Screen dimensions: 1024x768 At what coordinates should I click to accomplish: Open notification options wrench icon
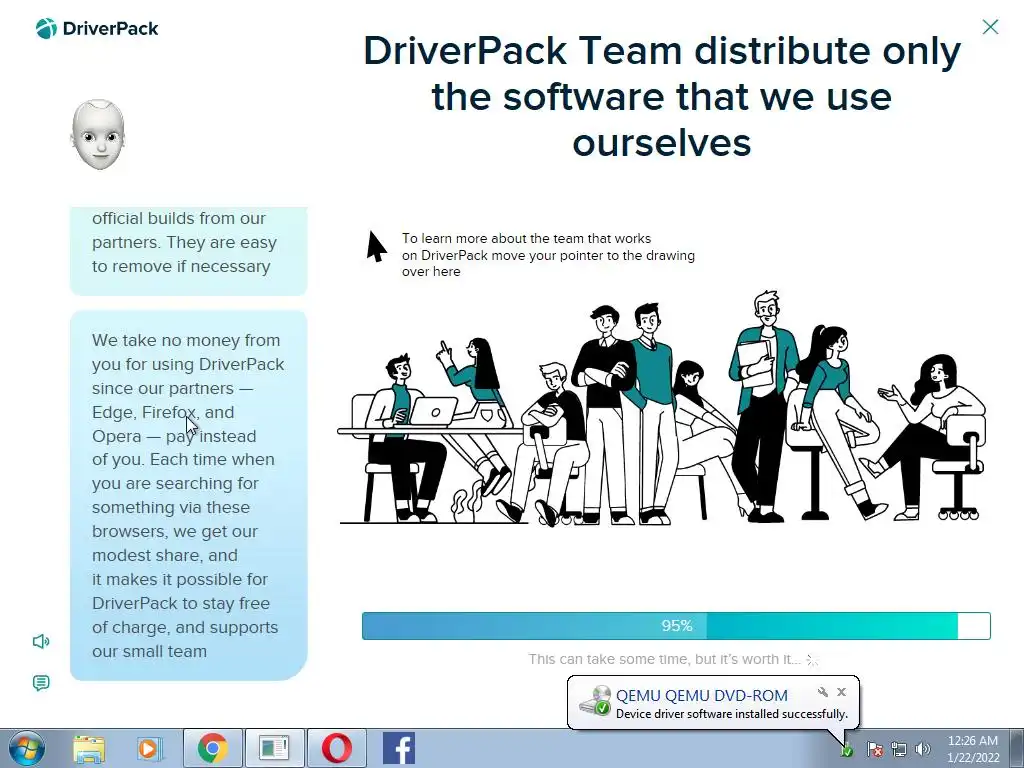click(x=823, y=692)
